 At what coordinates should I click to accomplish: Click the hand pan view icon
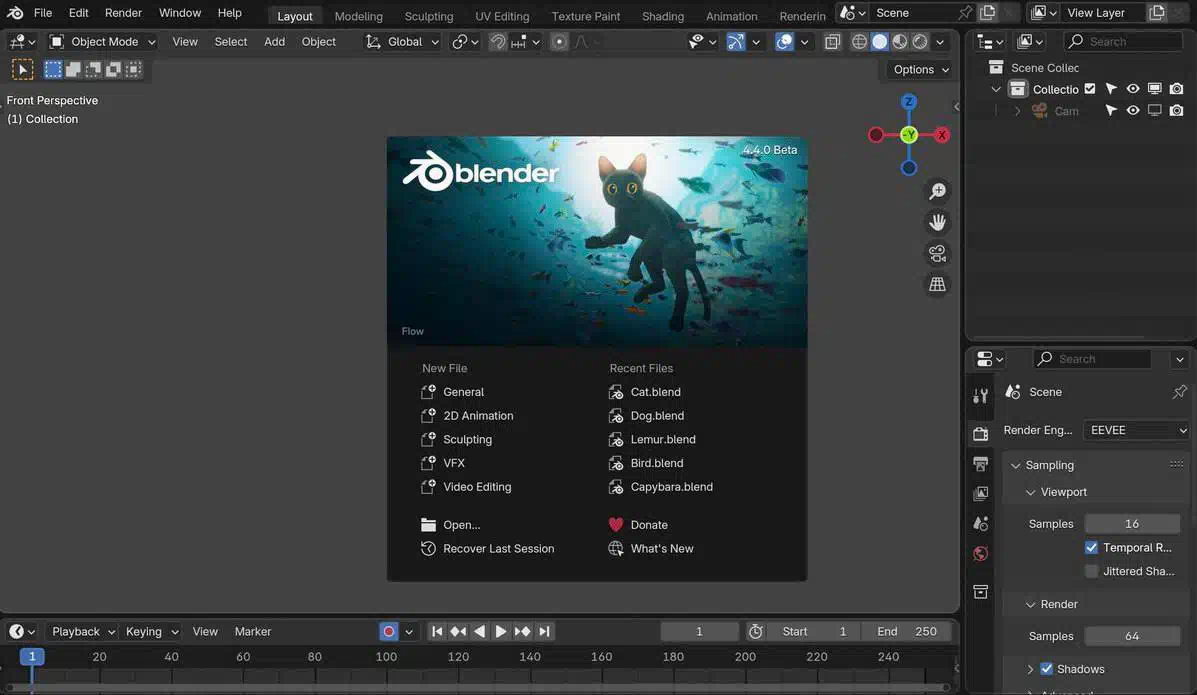click(x=937, y=222)
